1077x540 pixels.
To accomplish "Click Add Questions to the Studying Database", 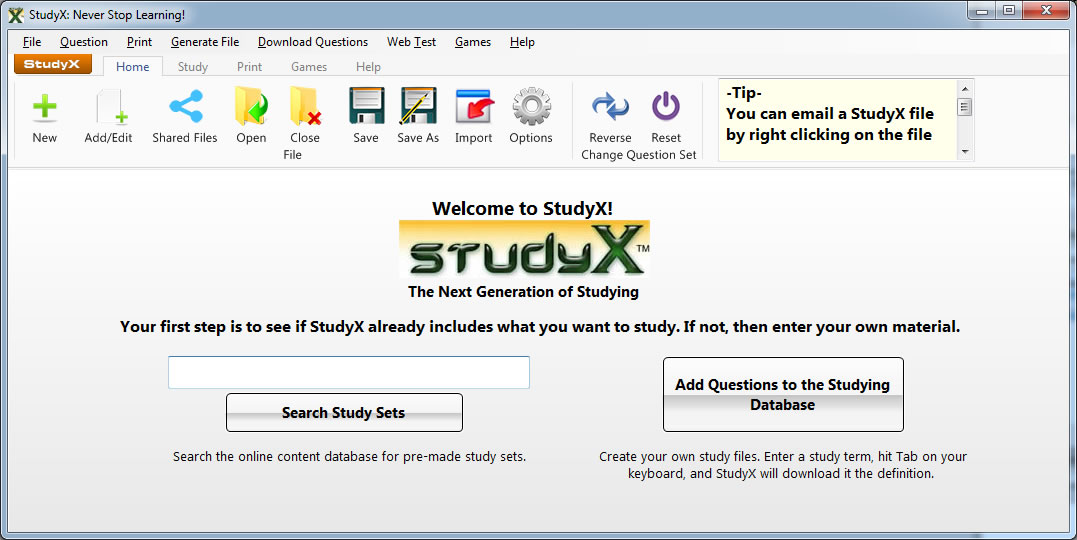I will tap(783, 394).
